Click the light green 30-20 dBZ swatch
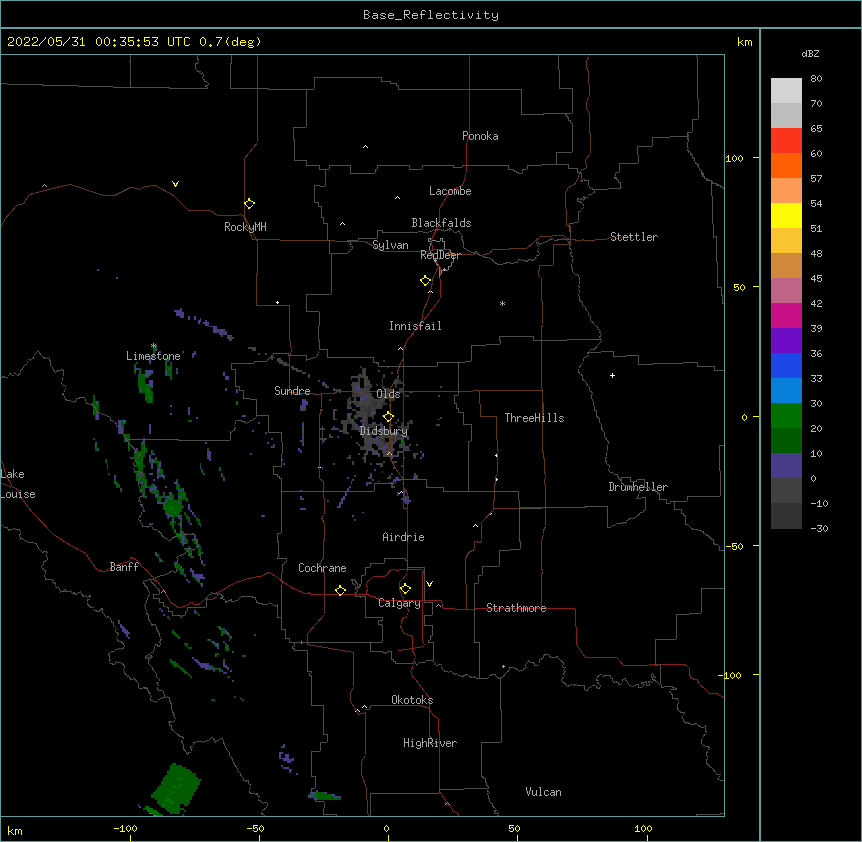 click(x=786, y=416)
